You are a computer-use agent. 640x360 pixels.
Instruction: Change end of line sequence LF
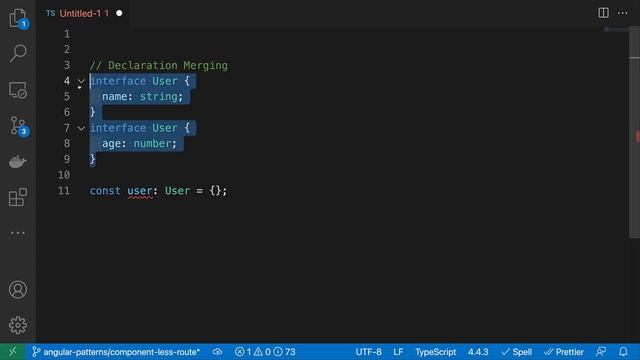pyautogui.click(x=398, y=351)
